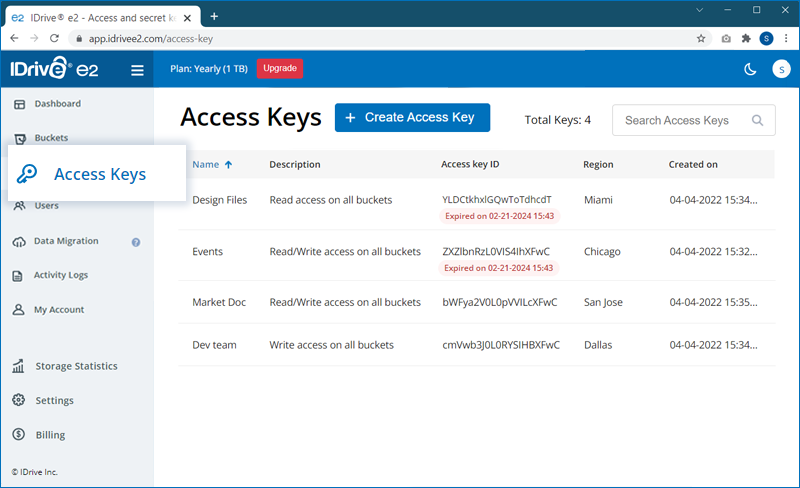Click access key ID YLDCtkhxlGQwToTdhcdT

pyautogui.click(x=496, y=200)
